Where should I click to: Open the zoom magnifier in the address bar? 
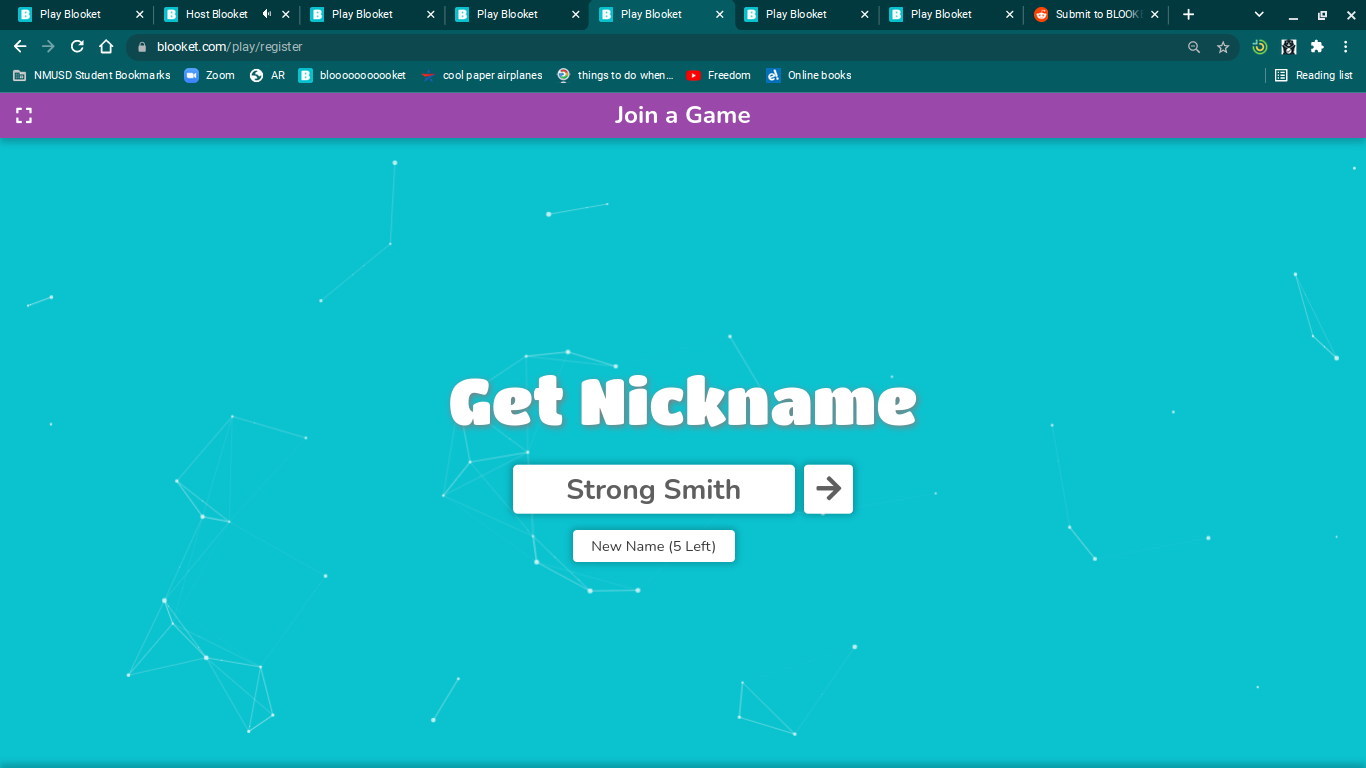(x=1194, y=46)
